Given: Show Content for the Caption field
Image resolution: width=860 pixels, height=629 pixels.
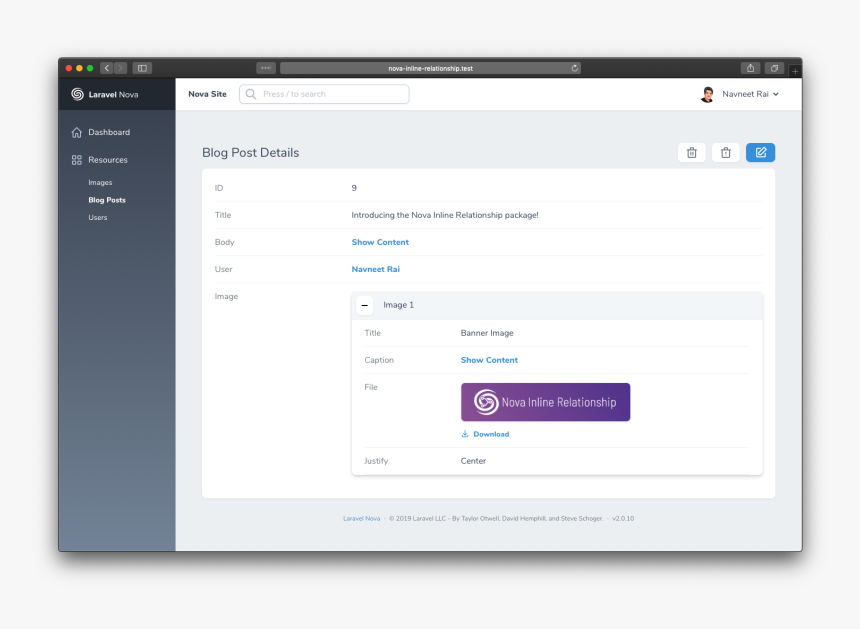Looking at the screenshot, I should [x=489, y=360].
